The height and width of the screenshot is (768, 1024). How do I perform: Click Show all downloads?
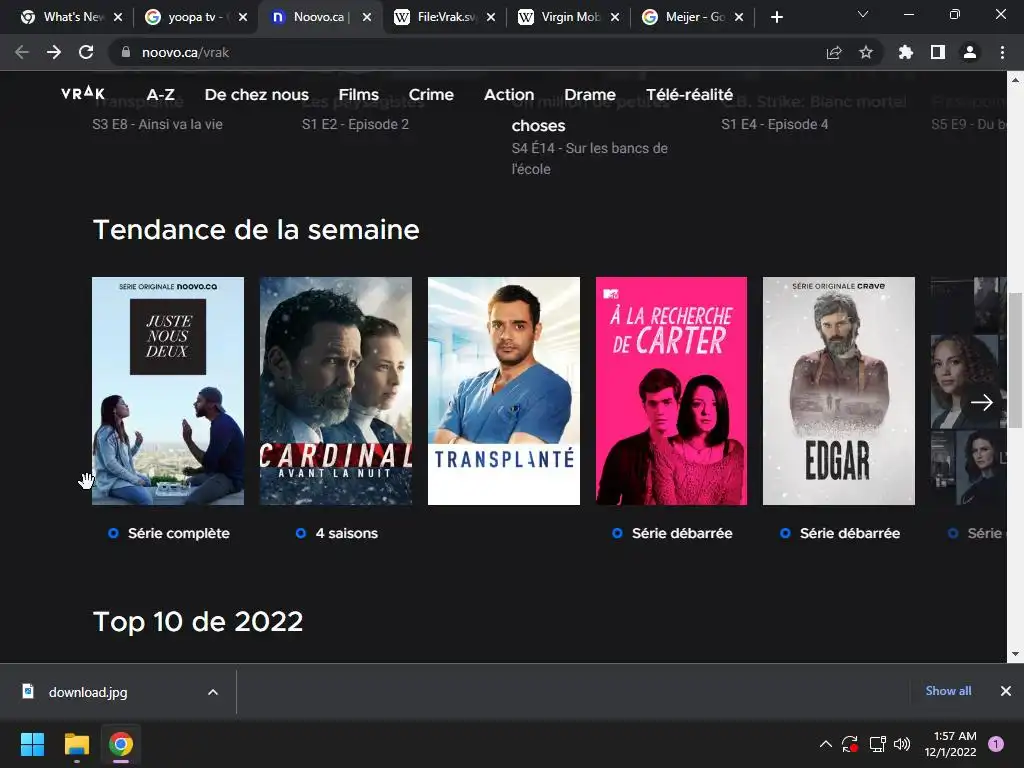[948, 691]
